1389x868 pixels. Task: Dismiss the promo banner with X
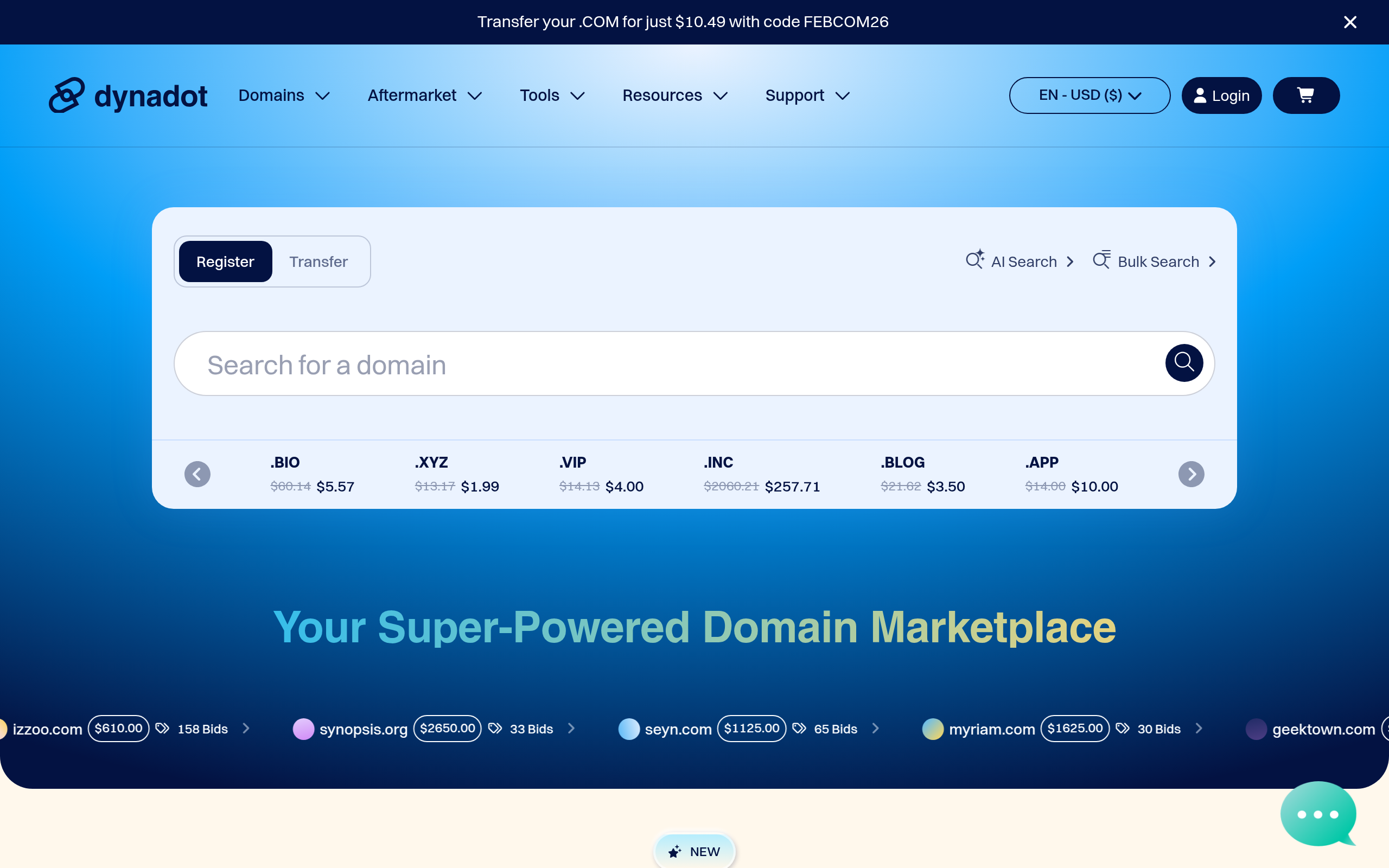pos(1349,22)
